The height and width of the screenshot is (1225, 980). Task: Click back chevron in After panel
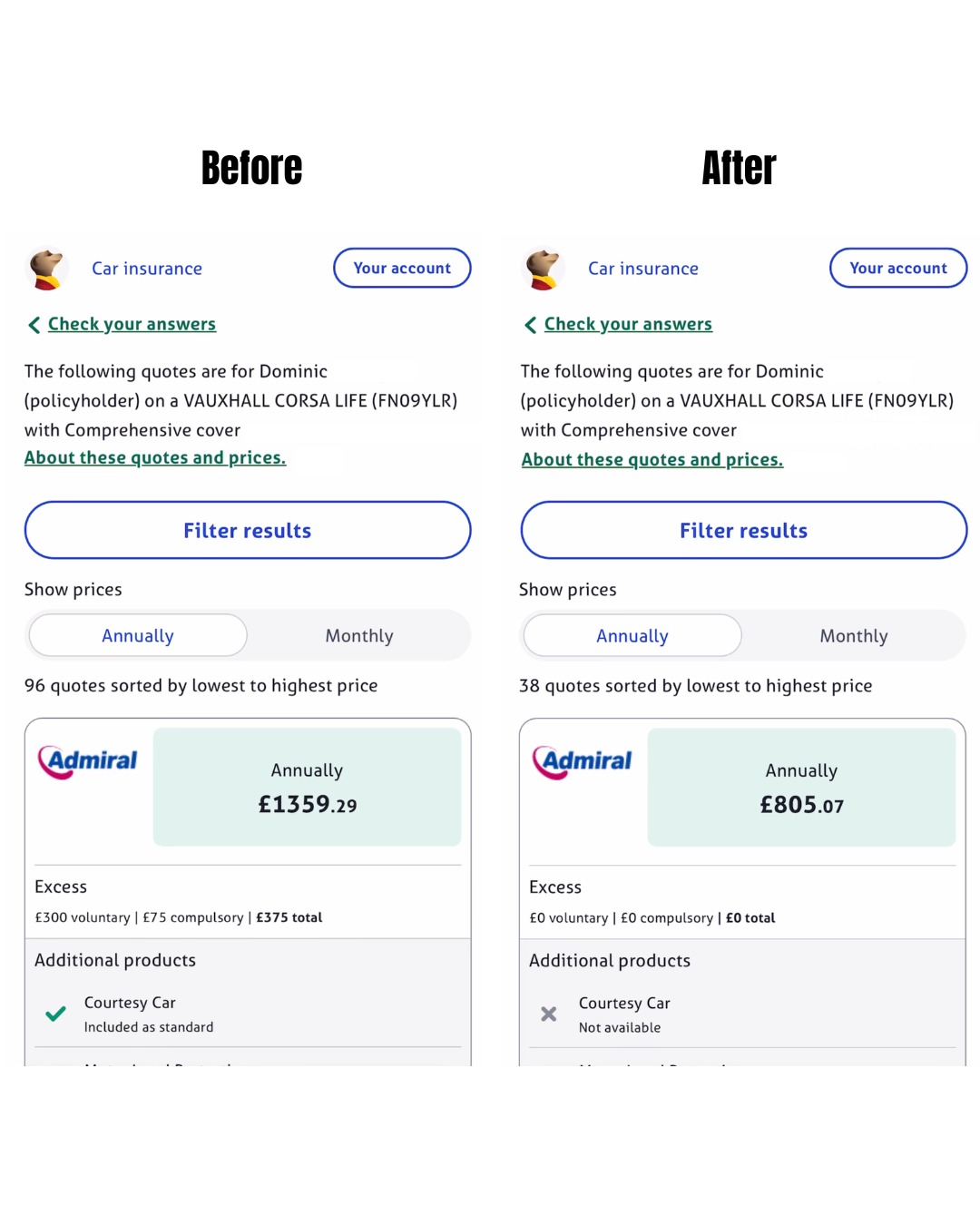click(x=531, y=325)
